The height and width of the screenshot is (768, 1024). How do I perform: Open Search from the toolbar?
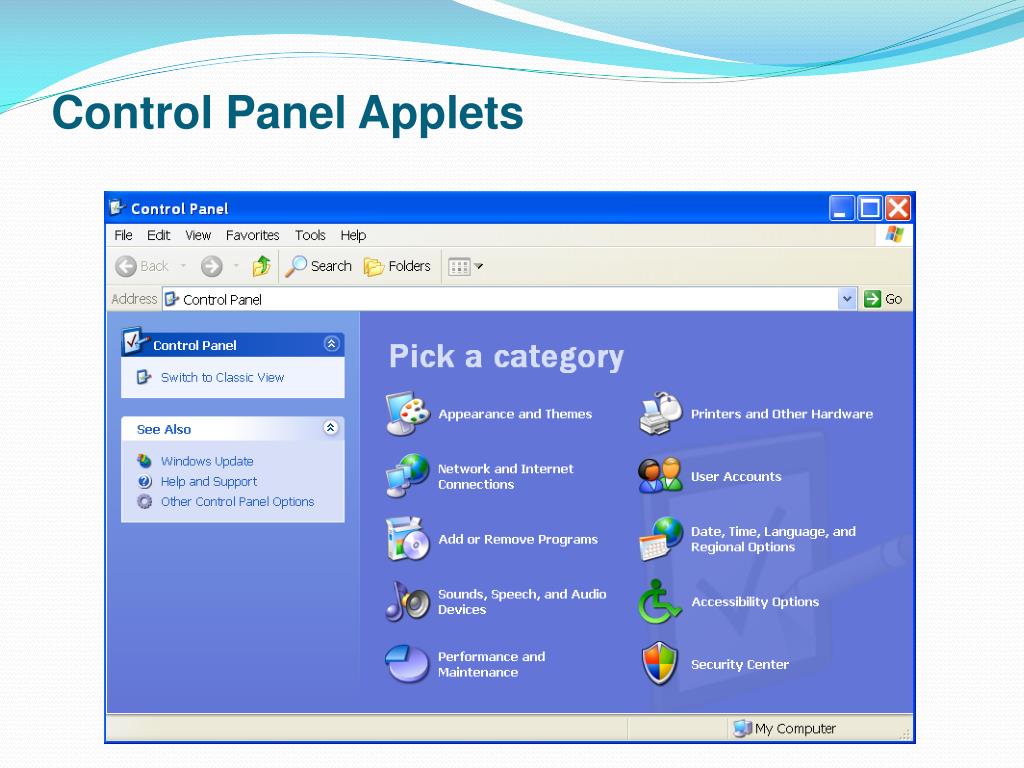click(x=319, y=266)
